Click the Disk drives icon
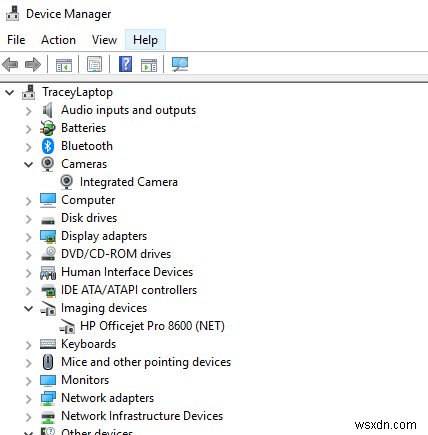This screenshot has width=428, height=435. (48, 220)
